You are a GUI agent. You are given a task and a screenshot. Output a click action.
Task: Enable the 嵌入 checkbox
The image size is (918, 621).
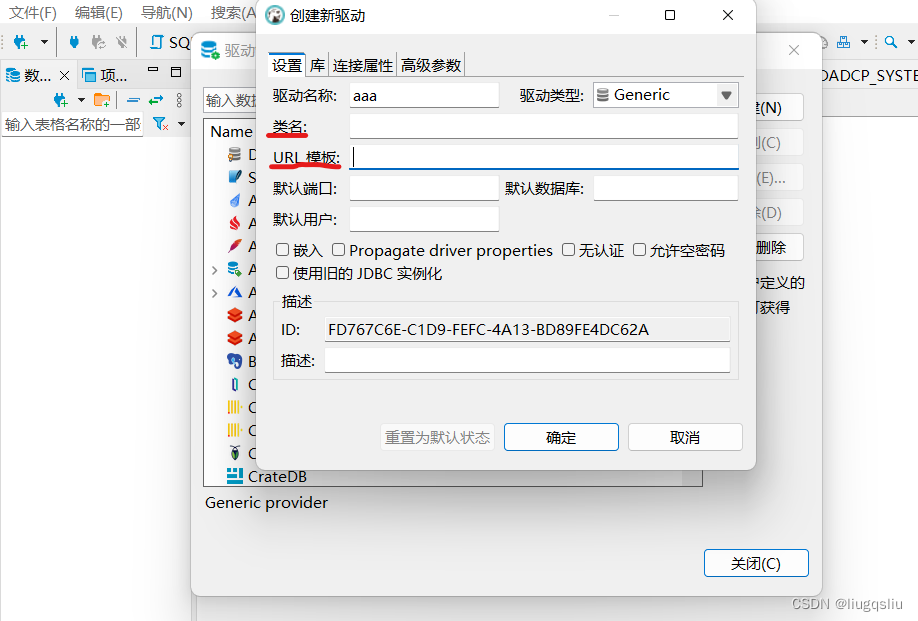[282, 250]
